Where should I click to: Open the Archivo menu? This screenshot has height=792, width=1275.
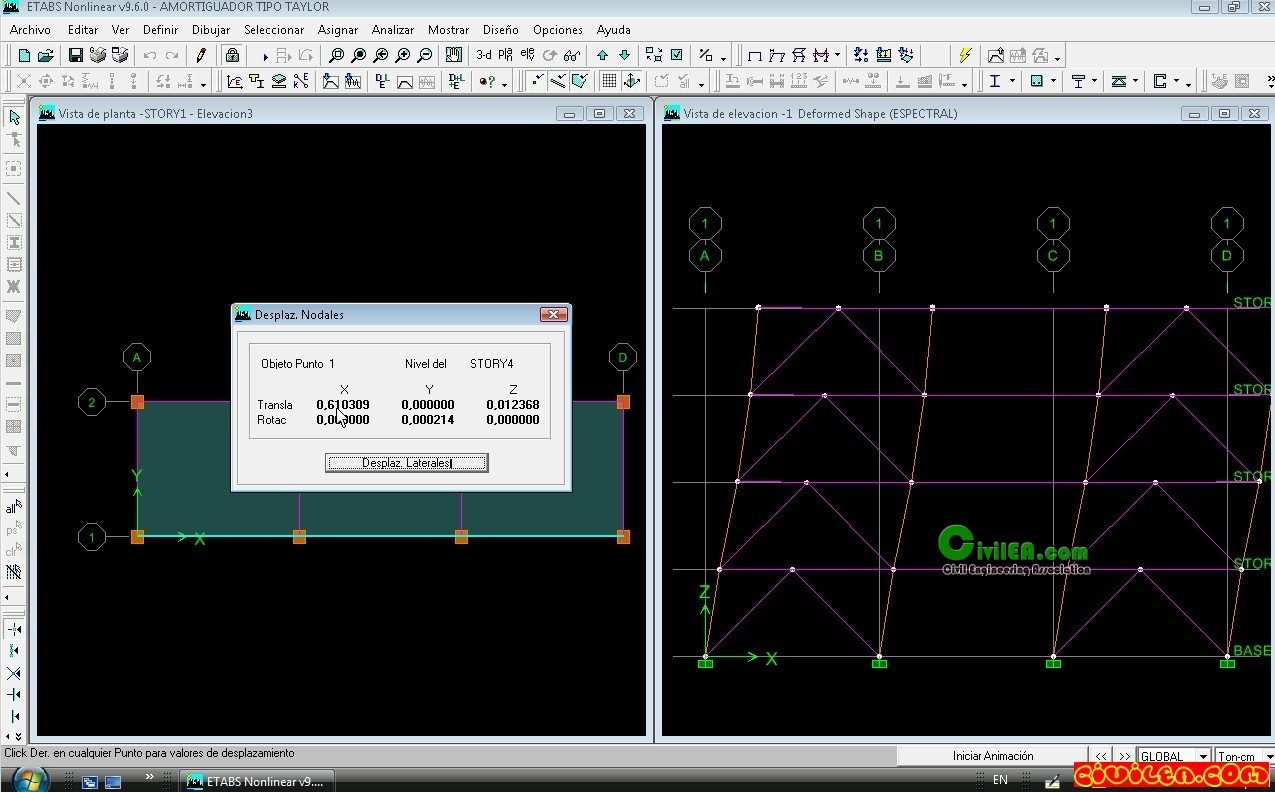point(30,30)
